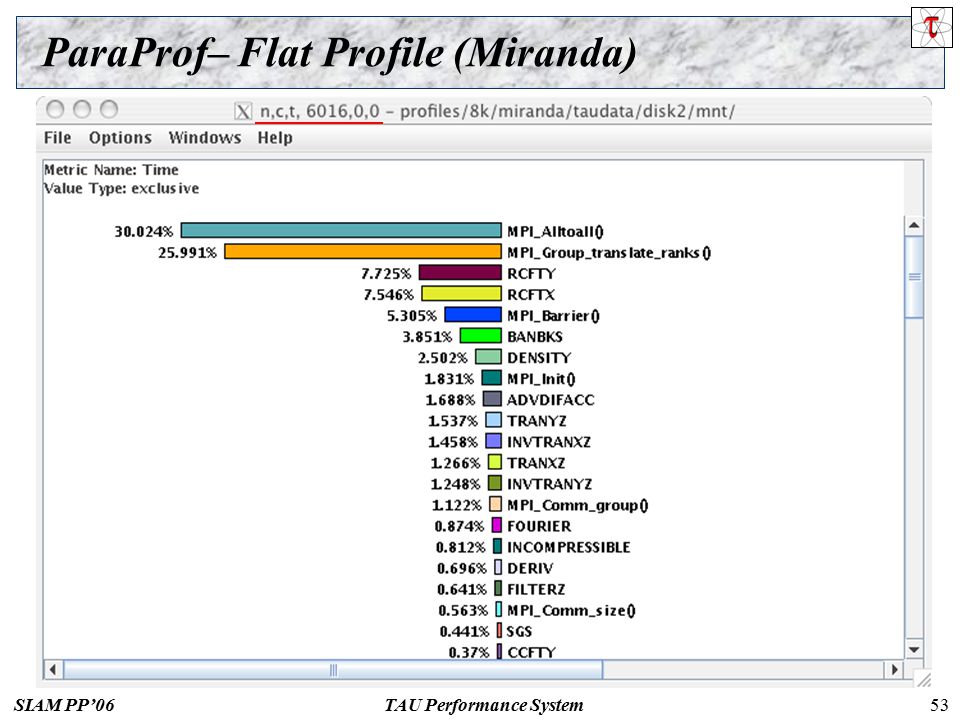Click the MPI_Barrier() blue bar
Viewport: 960px width, 720px height.
pyautogui.click(x=473, y=315)
